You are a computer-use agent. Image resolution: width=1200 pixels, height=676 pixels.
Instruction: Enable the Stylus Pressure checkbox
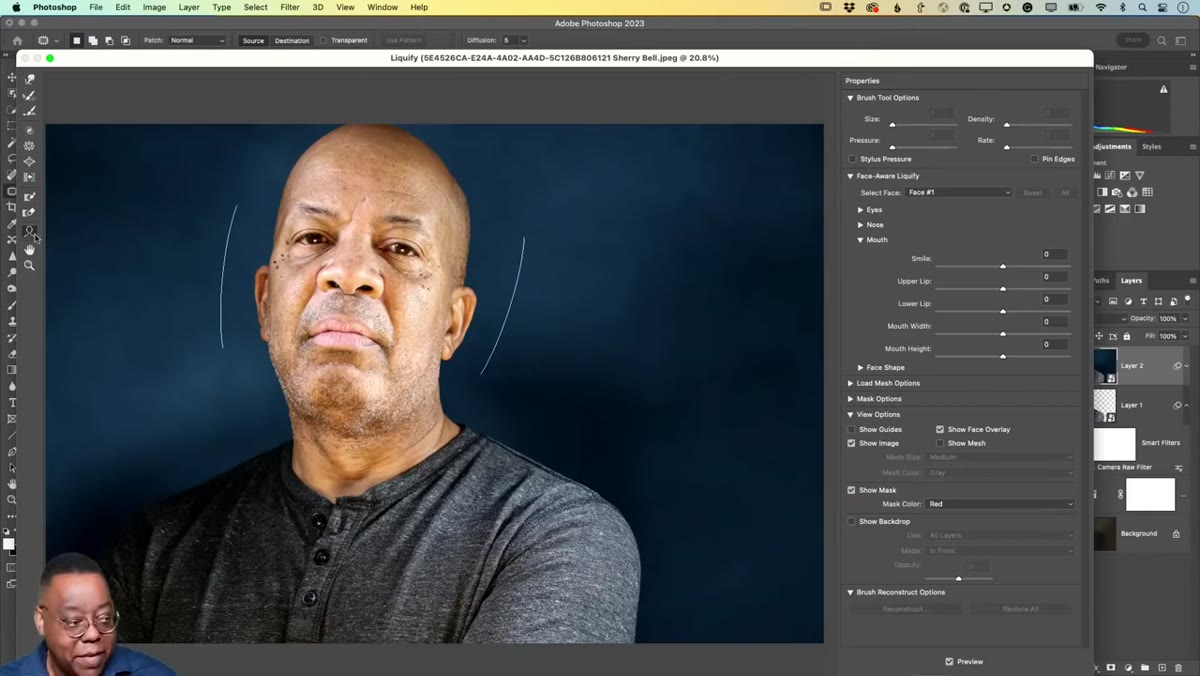pos(853,159)
